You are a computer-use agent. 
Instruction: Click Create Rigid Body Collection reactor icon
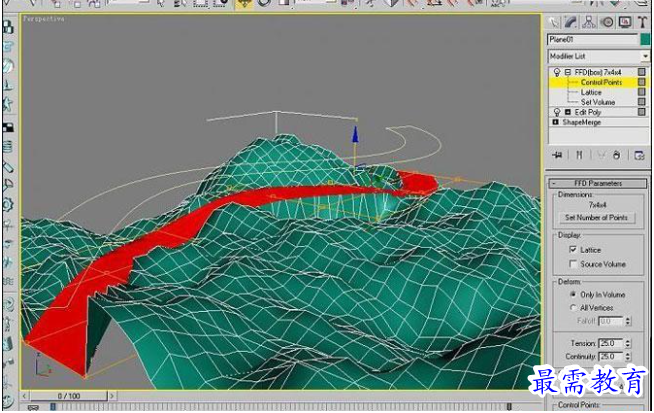[x=8, y=28]
